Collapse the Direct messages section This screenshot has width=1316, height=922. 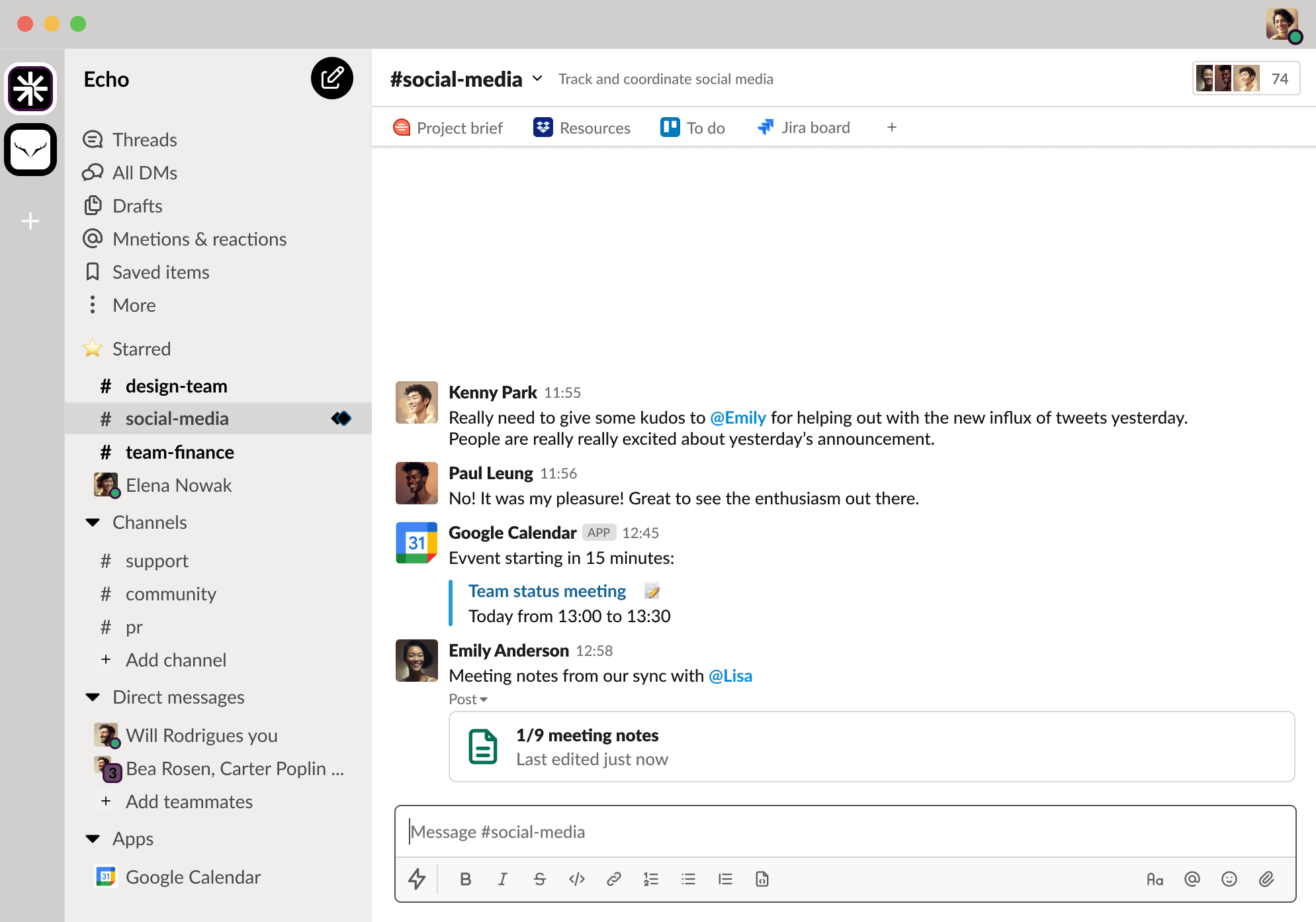(93, 698)
